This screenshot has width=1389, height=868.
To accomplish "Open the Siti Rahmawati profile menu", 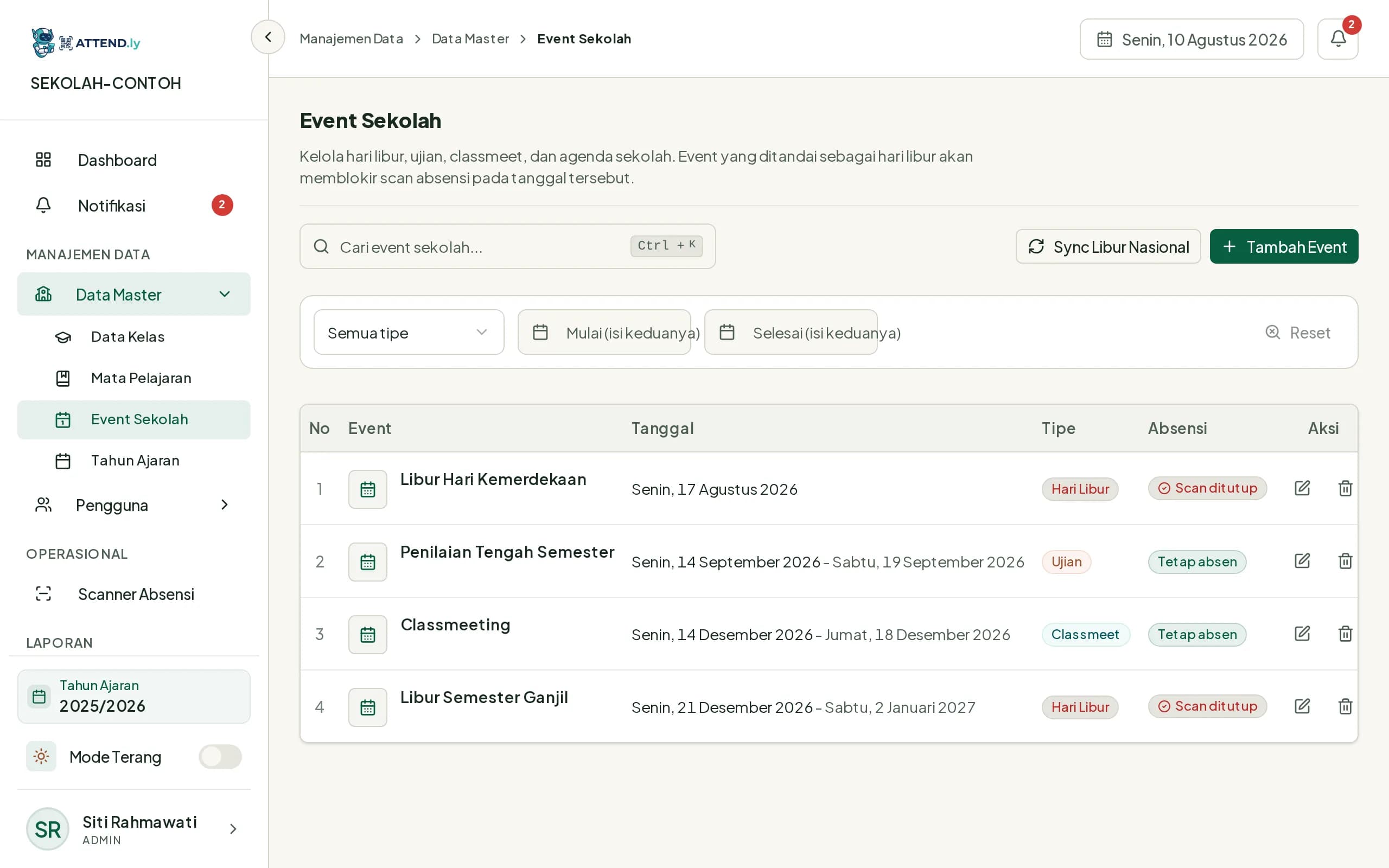I will 133,829.
